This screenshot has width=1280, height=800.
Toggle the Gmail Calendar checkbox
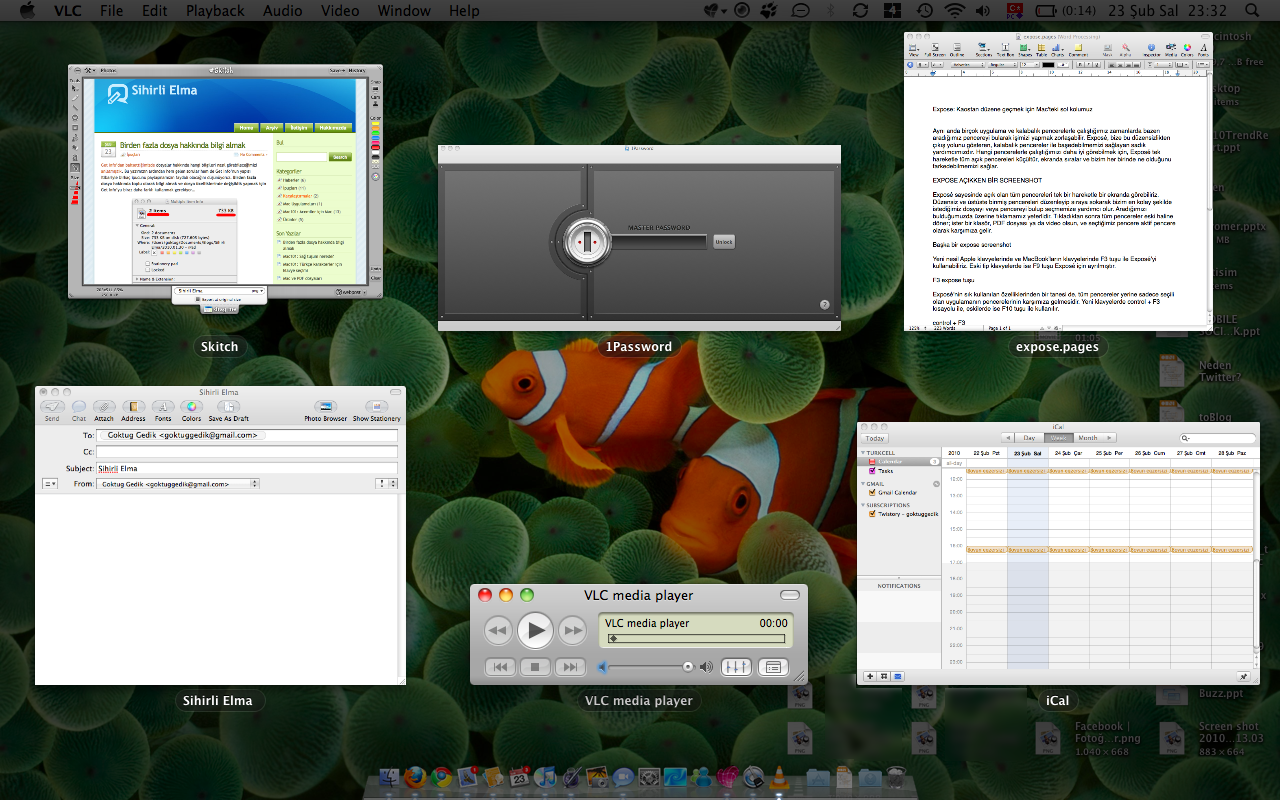point(873,492)
